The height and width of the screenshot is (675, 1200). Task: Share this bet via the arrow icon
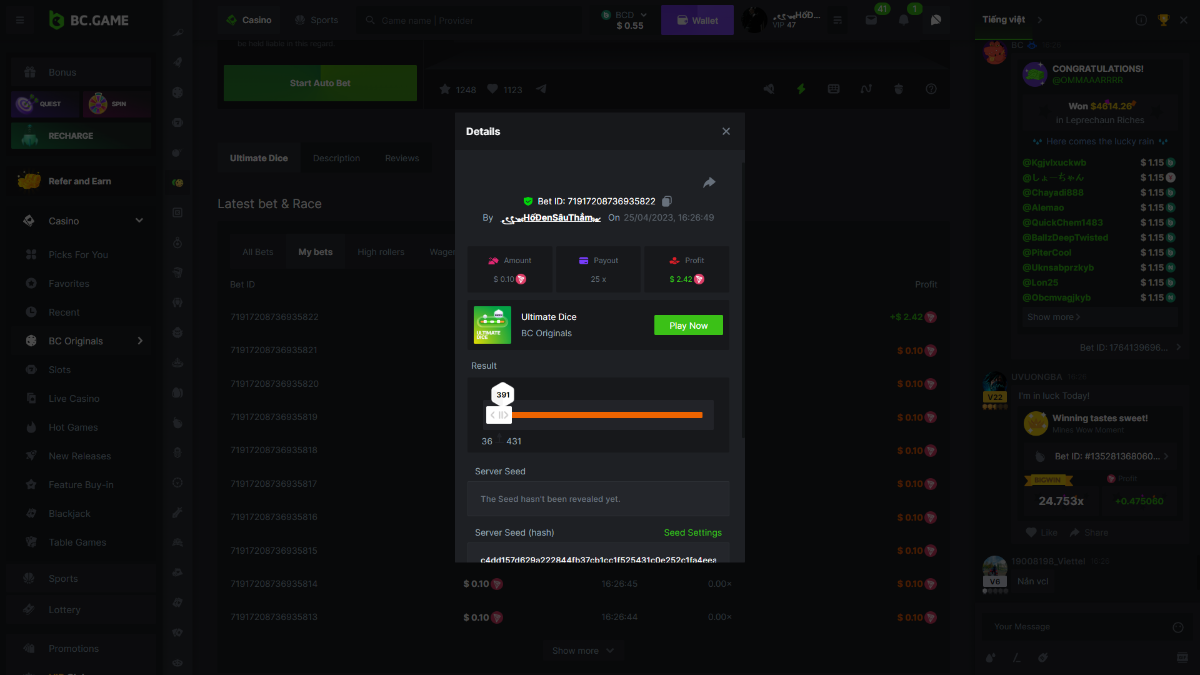(x=709, y=183)
